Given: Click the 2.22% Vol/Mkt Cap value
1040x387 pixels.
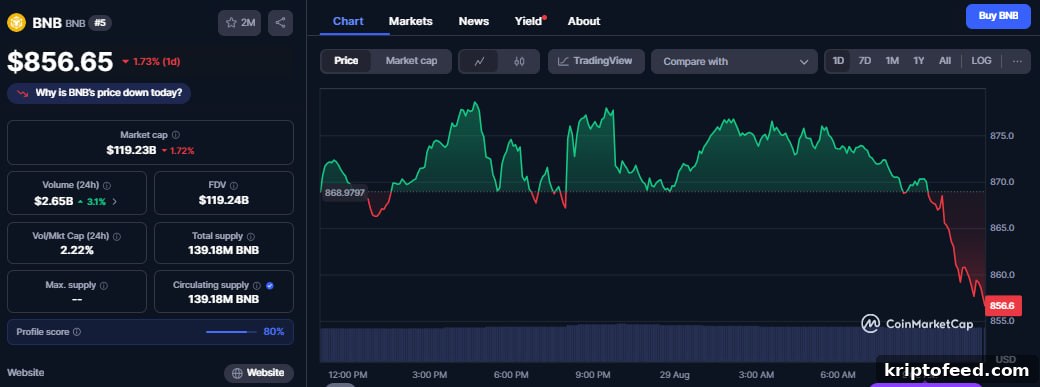Looking at the screenshot, I should 76,251.
